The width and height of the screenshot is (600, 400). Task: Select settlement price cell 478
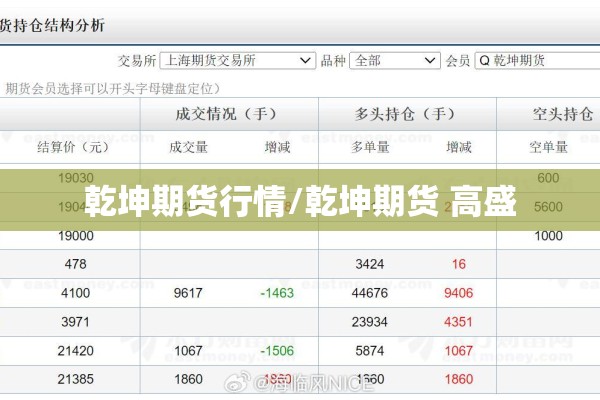(75, 264)
